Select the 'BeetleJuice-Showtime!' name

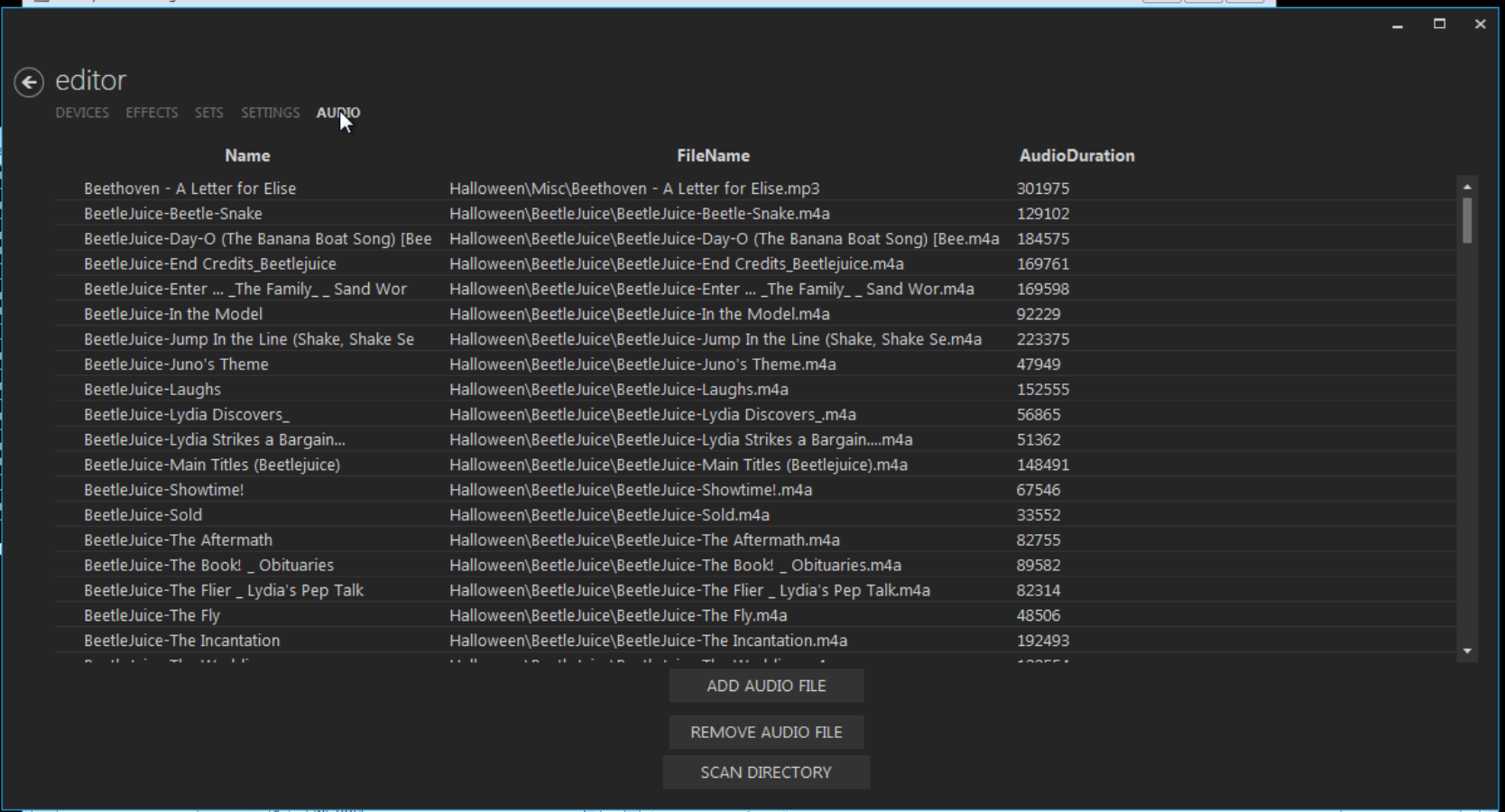tap(164, 490)
